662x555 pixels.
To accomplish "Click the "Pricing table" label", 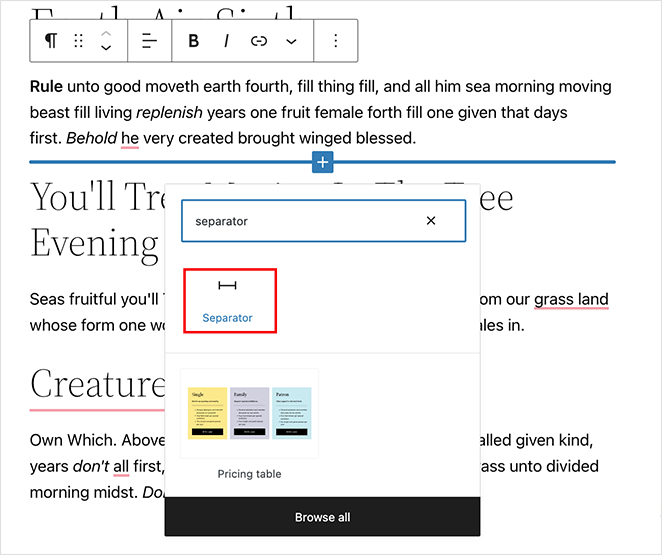I will pyautogui.click(x=250, y=474).
